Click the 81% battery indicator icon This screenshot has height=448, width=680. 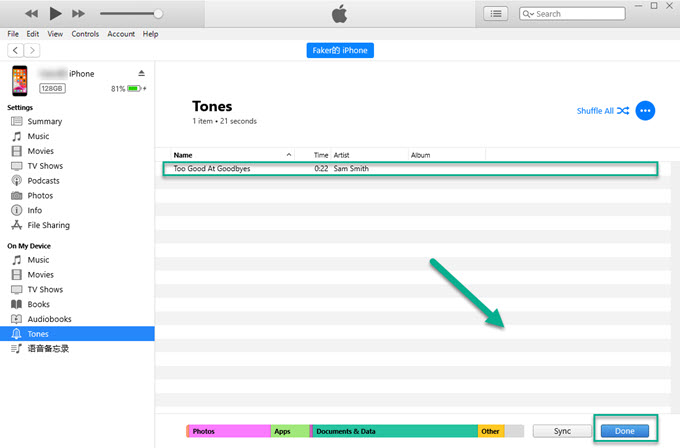134,88
